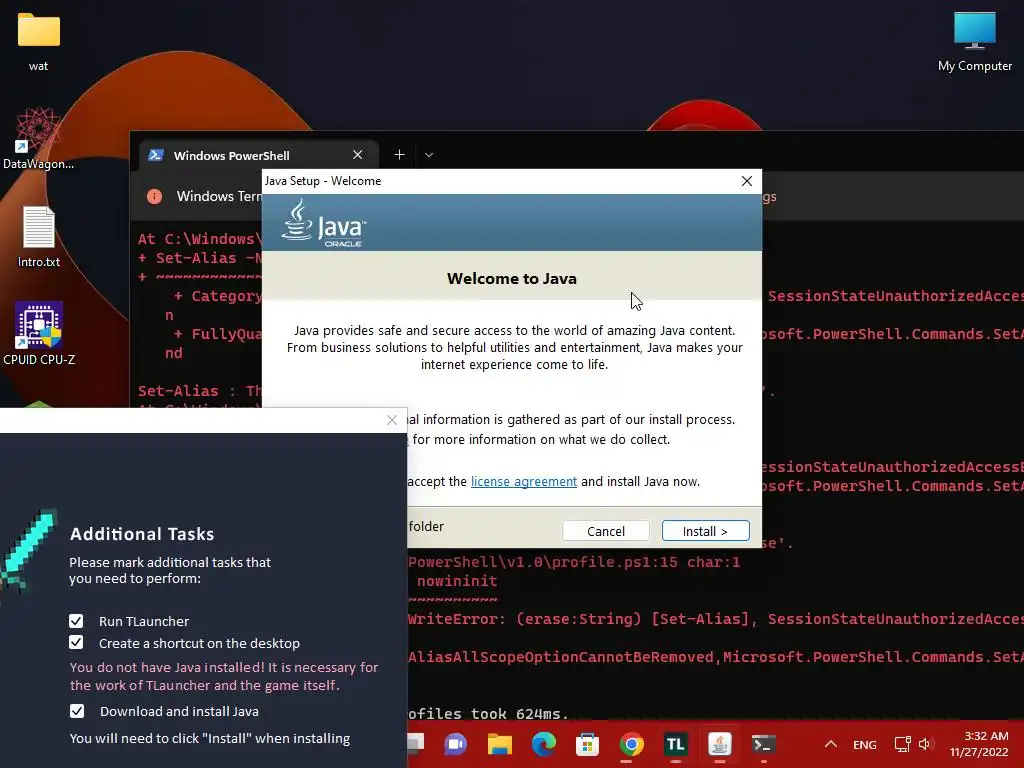
Task: Open the clock showing 3:32 AM
Action: tap(978, 744)
